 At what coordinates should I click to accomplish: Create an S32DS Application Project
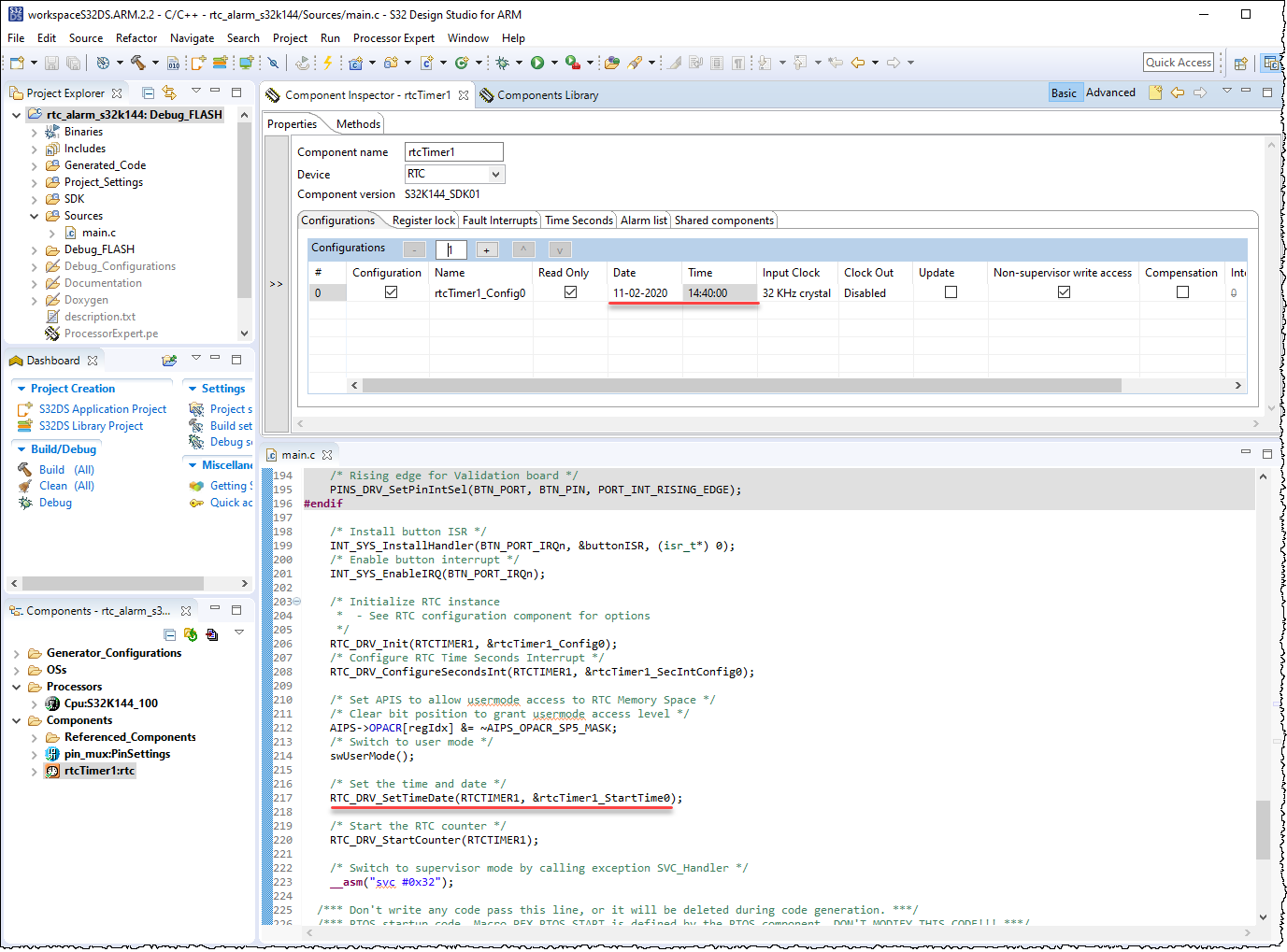click(103, 408)
